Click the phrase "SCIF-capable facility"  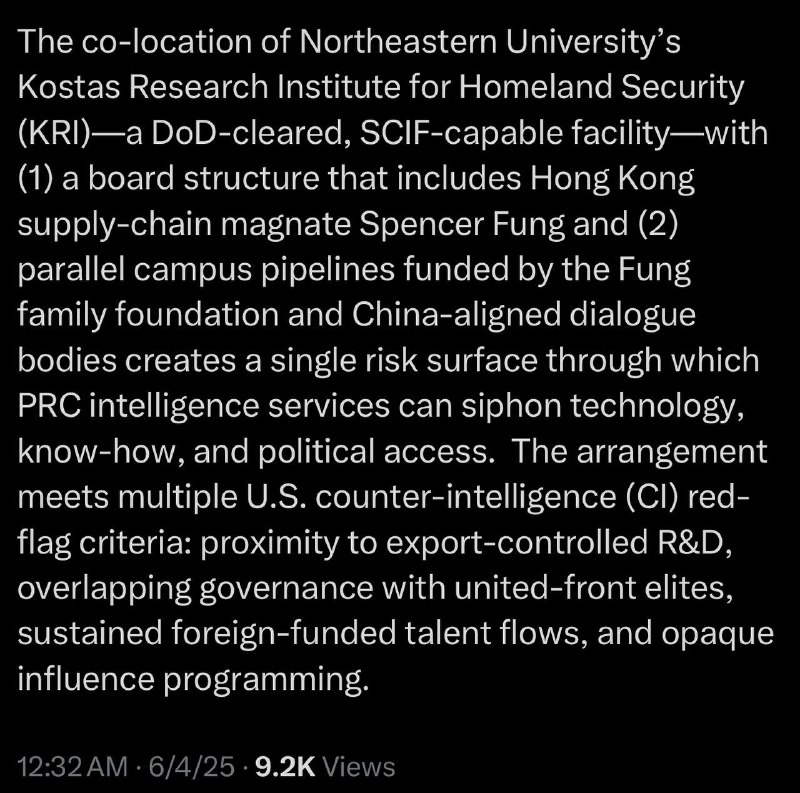(x=514, y=134)
